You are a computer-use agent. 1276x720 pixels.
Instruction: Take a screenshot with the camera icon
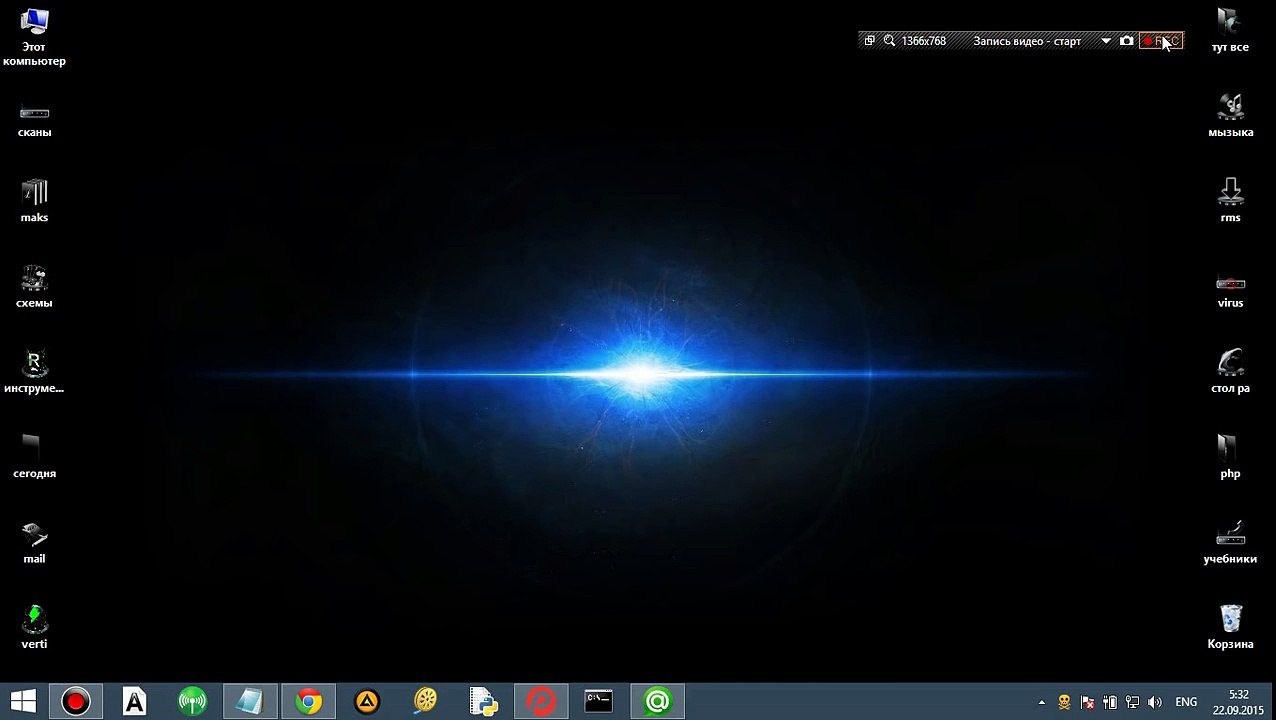point(1127,41)
